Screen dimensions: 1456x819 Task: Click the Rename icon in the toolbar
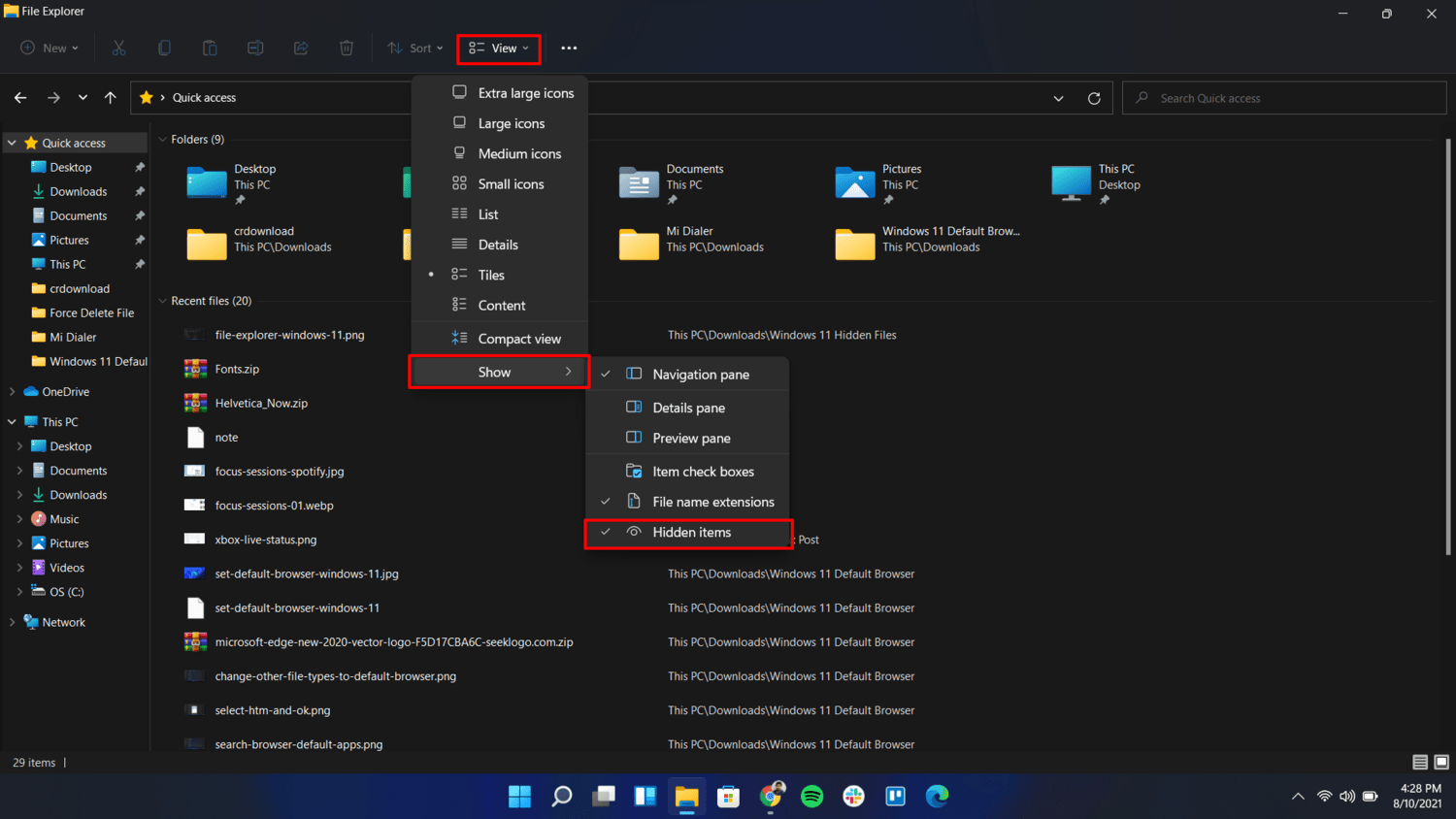(255, 48)
